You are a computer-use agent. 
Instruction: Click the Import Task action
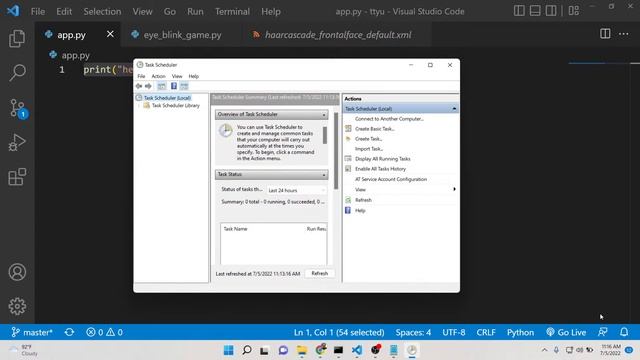click(369, 149)
